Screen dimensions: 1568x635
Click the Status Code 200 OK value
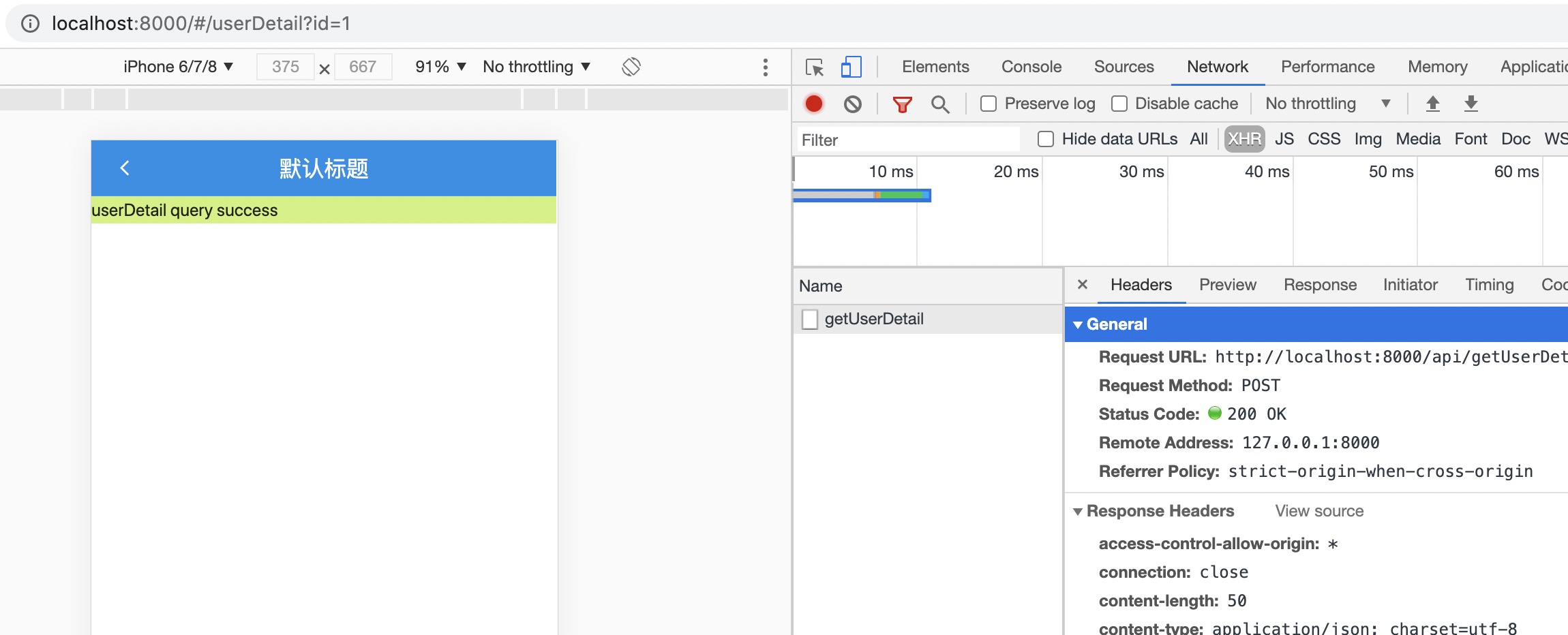point(1256,414)
